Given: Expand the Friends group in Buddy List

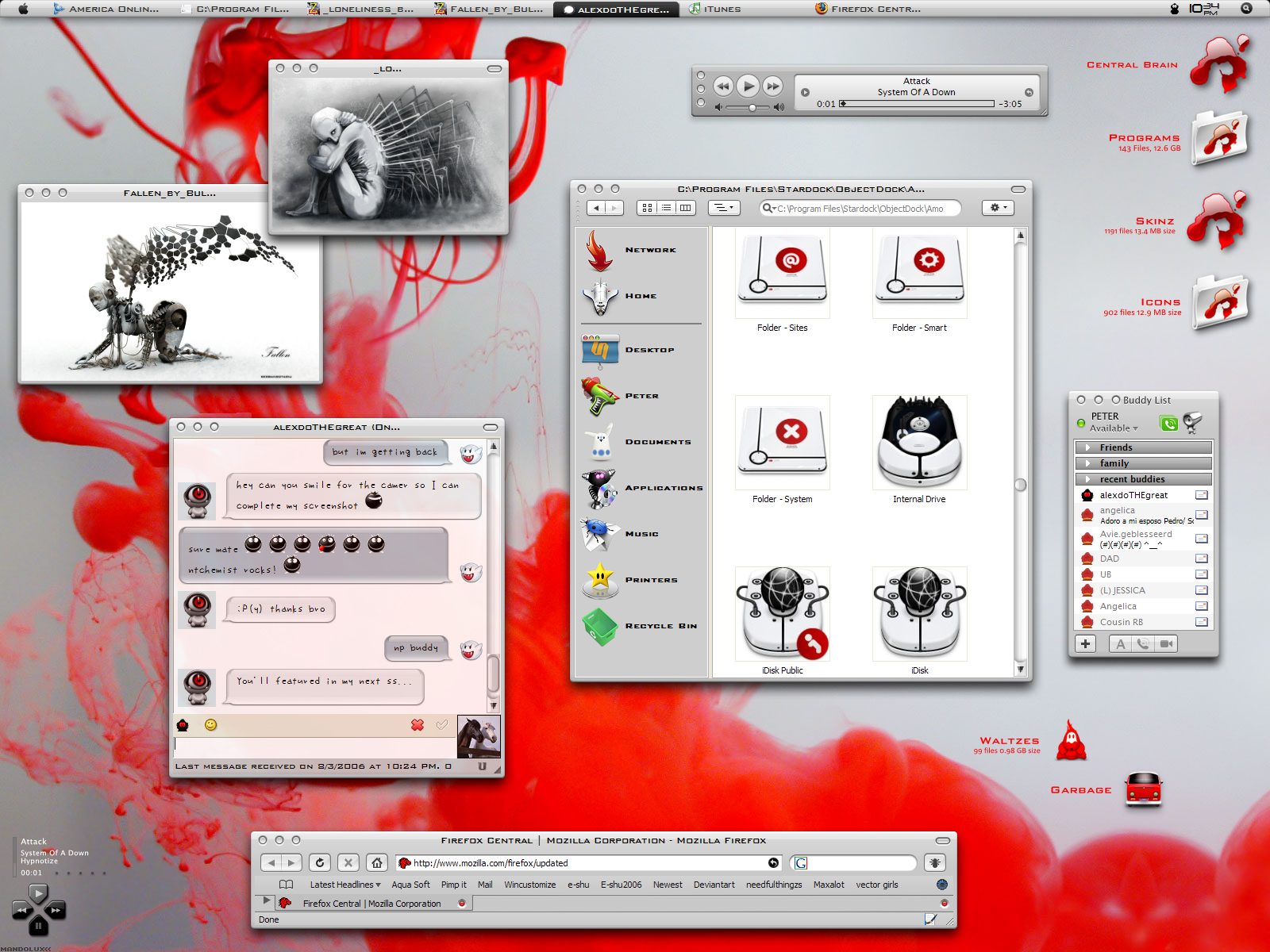Looking at the screenshot, I should (1143, 447).
